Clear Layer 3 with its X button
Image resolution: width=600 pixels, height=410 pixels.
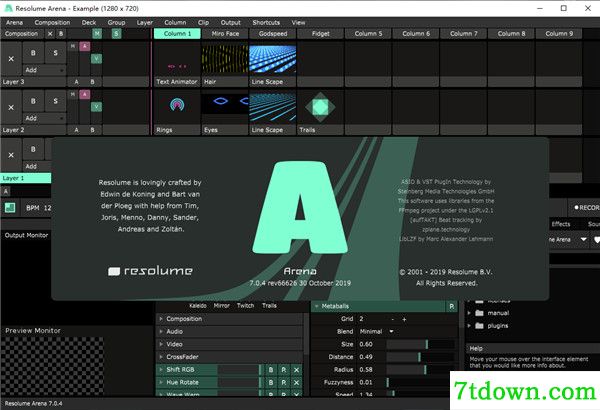pos(11,59)
